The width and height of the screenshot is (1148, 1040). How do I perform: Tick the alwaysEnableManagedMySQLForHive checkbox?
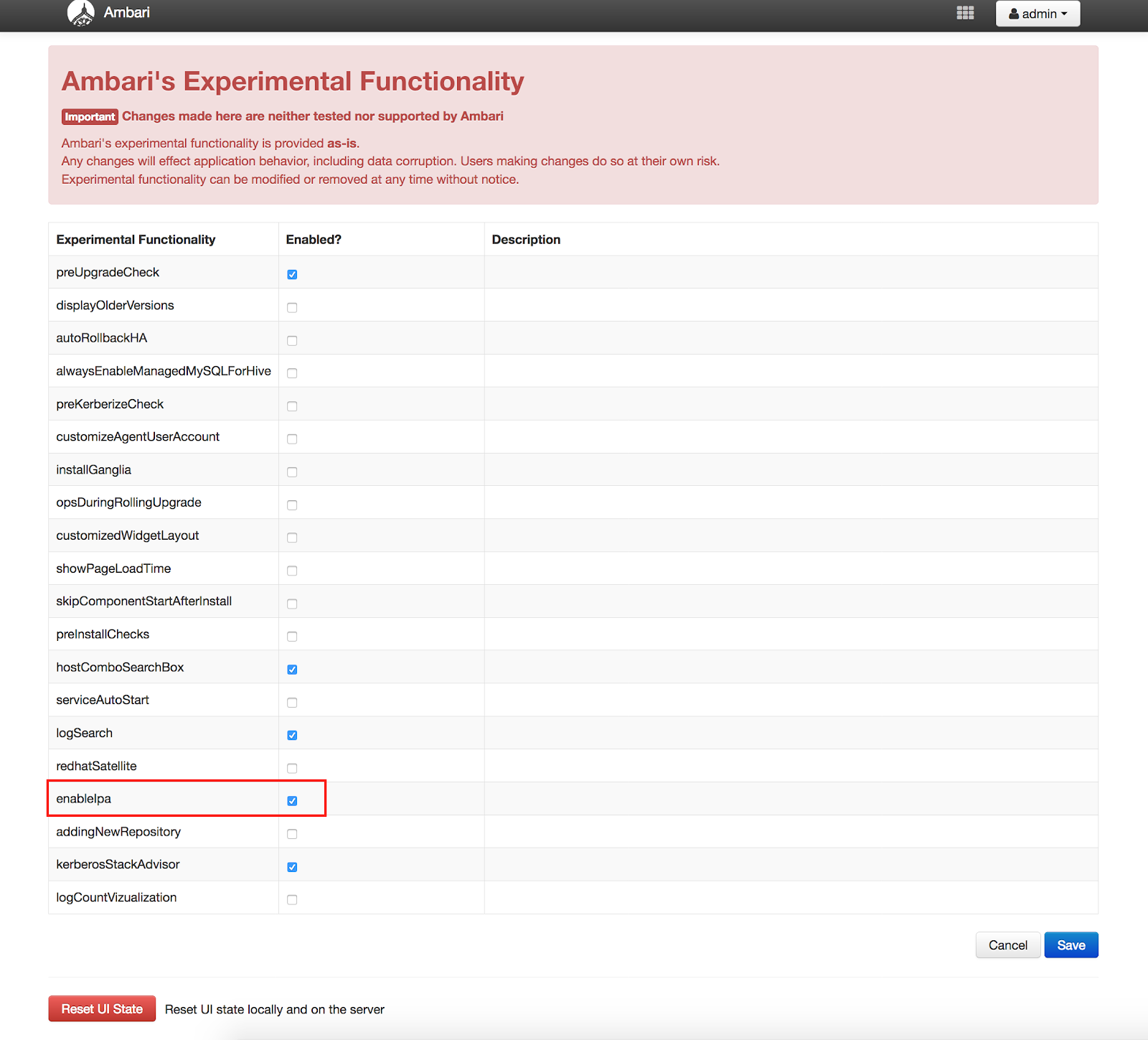[x=292, y=373]
